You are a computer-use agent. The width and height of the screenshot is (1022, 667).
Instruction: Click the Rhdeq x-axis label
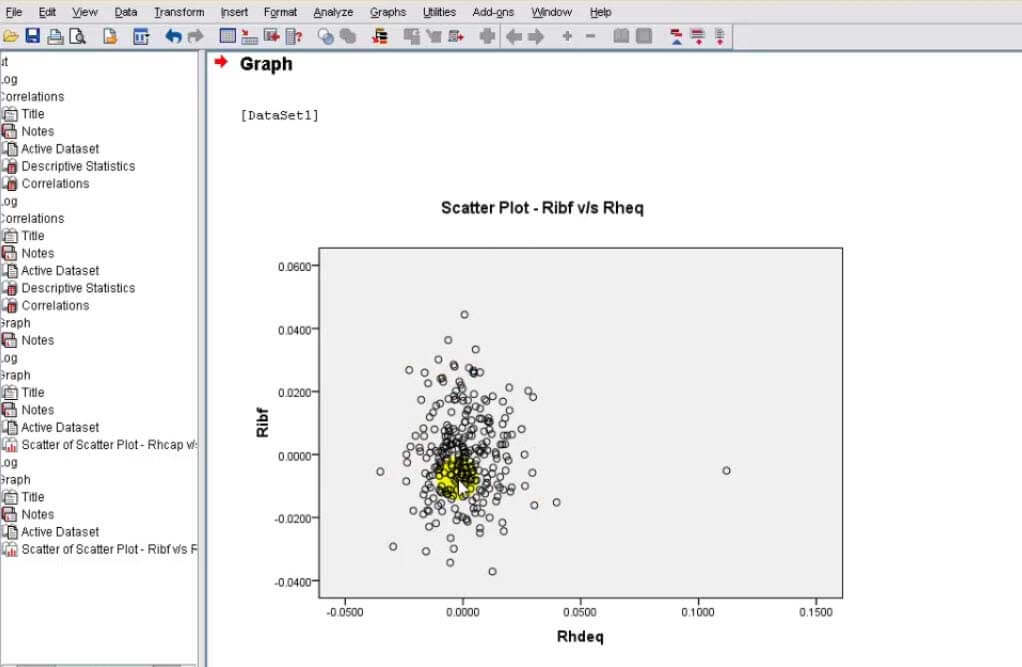click(x=580, y=636)
